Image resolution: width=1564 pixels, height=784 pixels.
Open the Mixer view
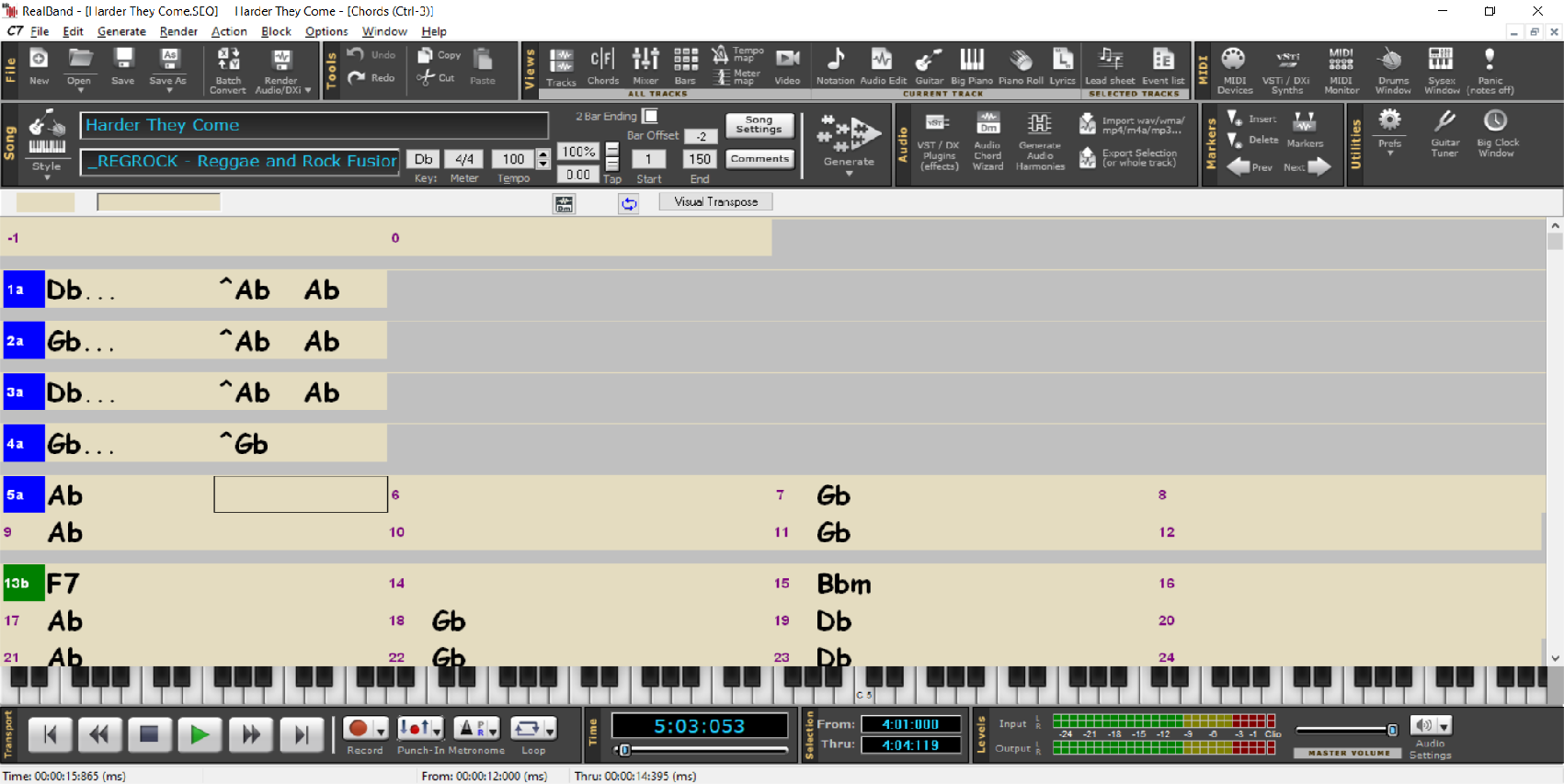tap(645, 66)
